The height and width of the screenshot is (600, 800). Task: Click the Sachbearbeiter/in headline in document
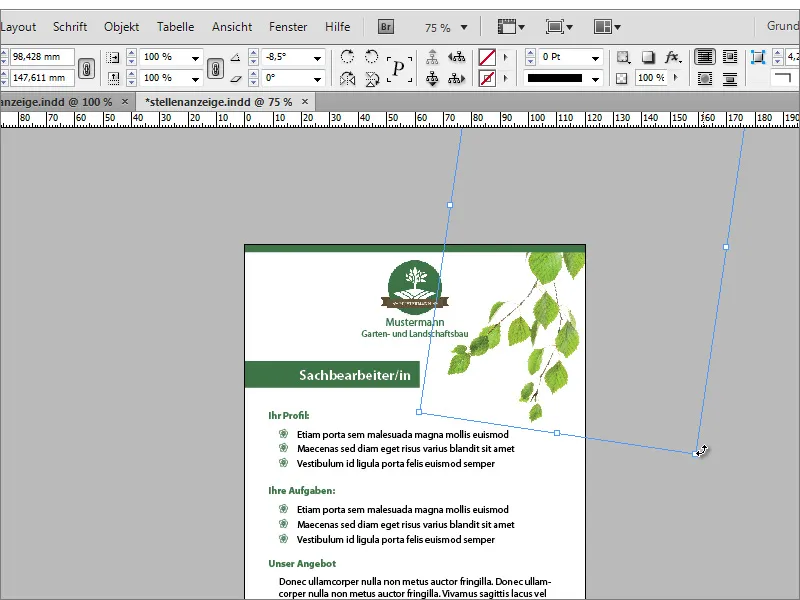point(355,375)
